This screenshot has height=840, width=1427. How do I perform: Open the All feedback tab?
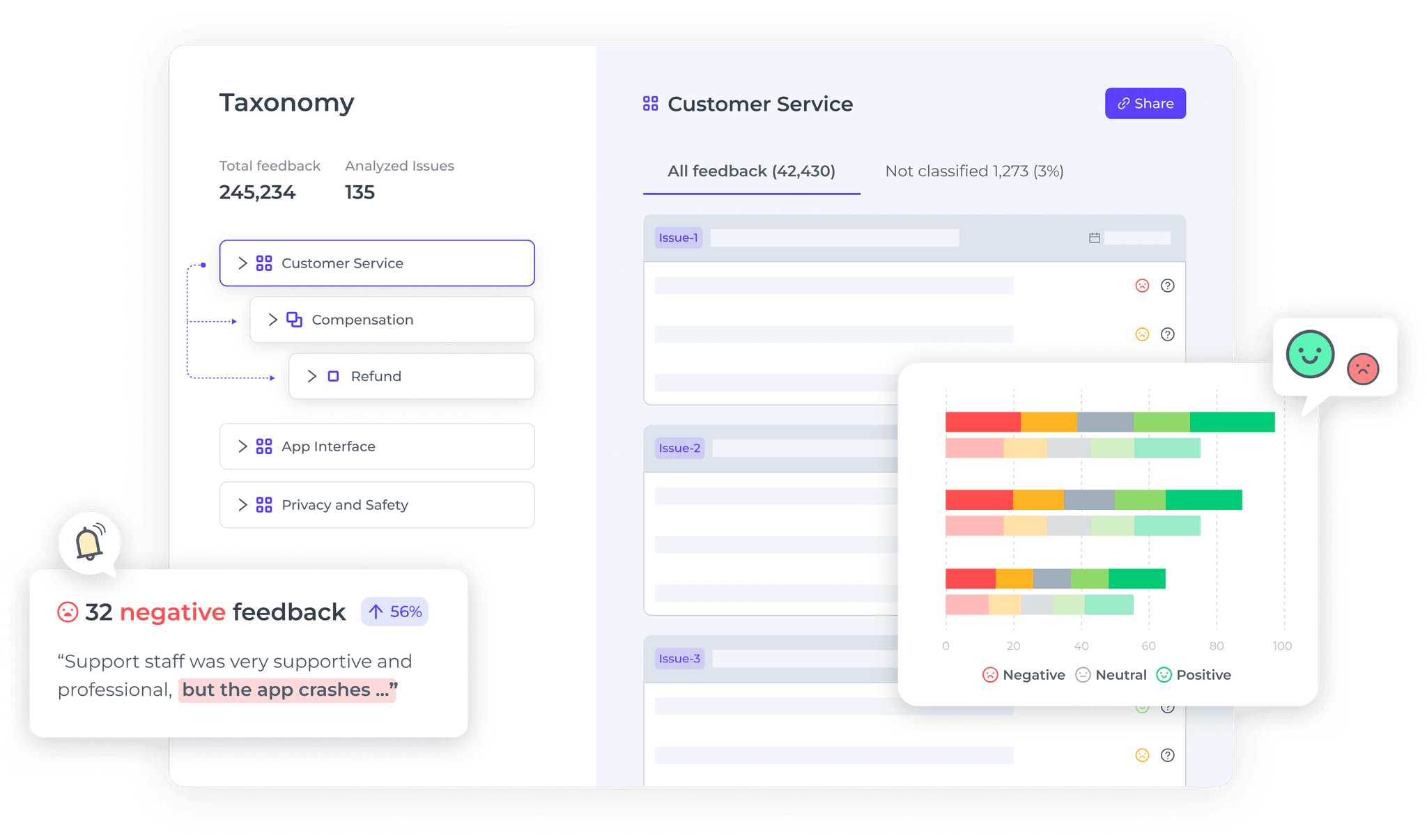(x=751, y=171)
